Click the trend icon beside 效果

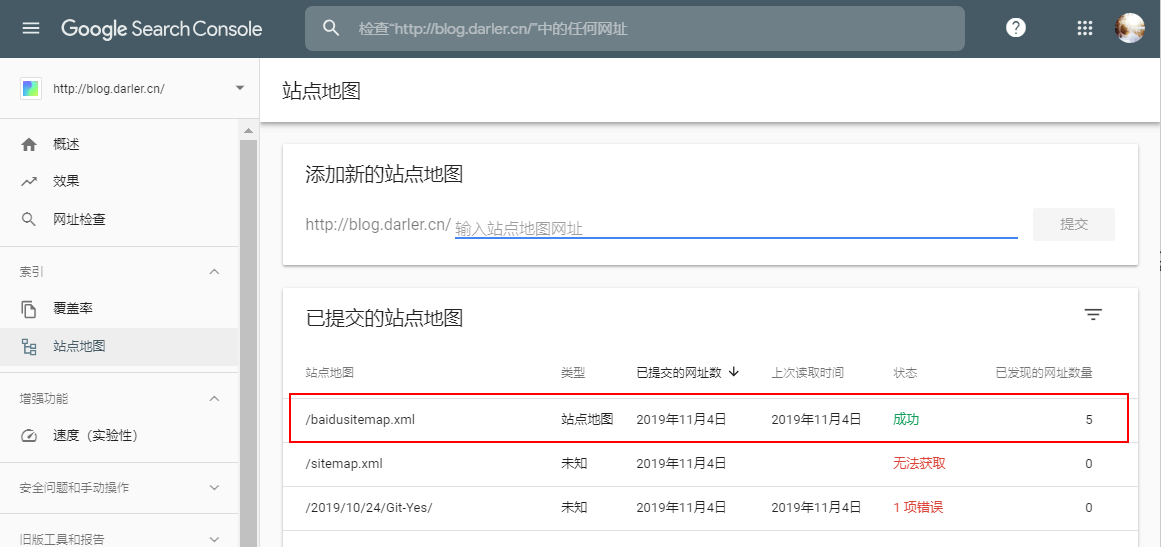tap(29, 182)
